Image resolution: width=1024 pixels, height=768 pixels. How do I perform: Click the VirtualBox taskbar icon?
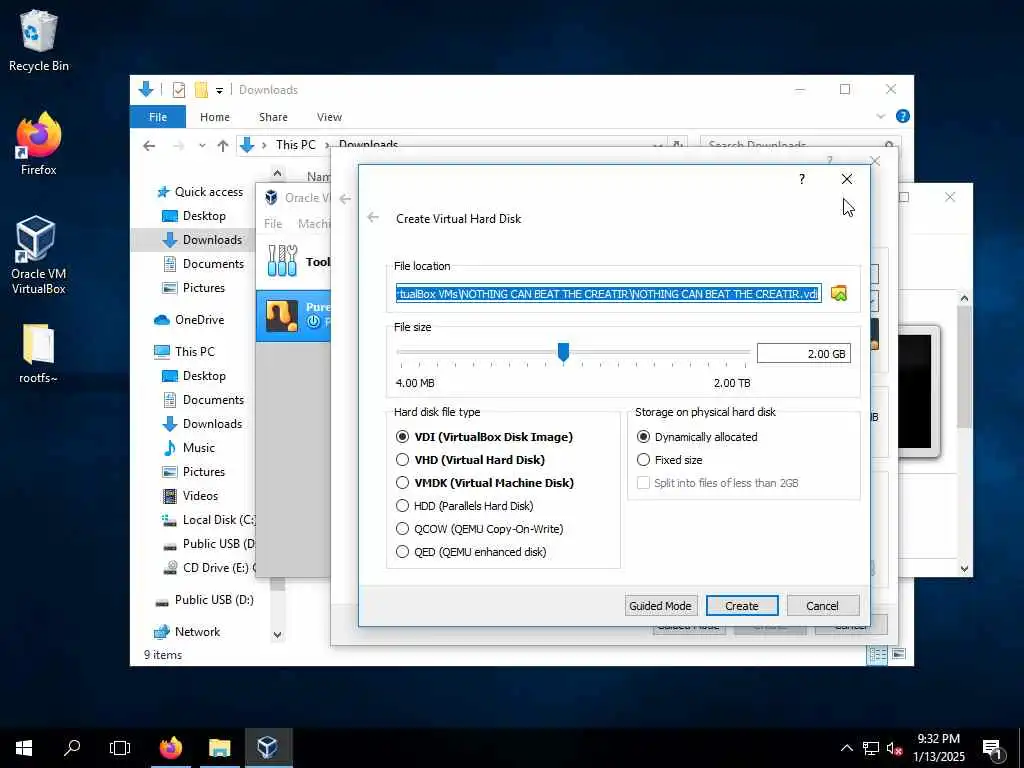pyautogui.click(x=268, y=748)
